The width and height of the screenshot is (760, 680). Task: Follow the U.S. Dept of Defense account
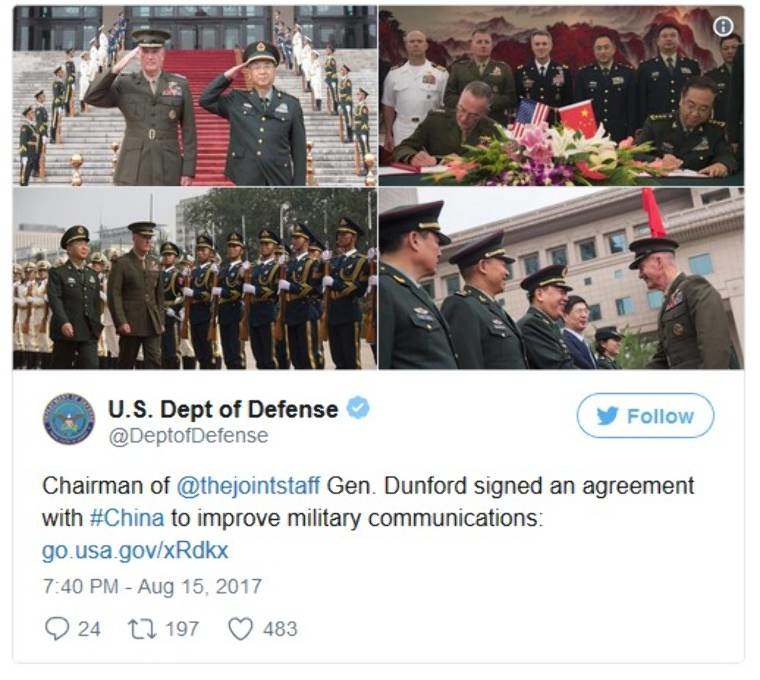tap(645, 416)
